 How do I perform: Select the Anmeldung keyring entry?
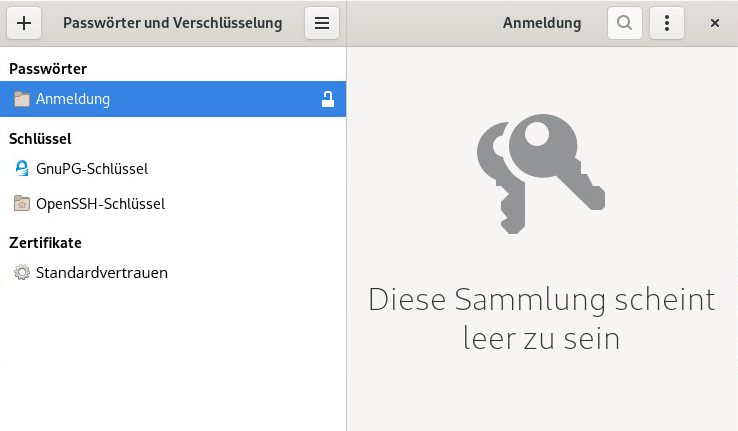(x=73, y=99)
